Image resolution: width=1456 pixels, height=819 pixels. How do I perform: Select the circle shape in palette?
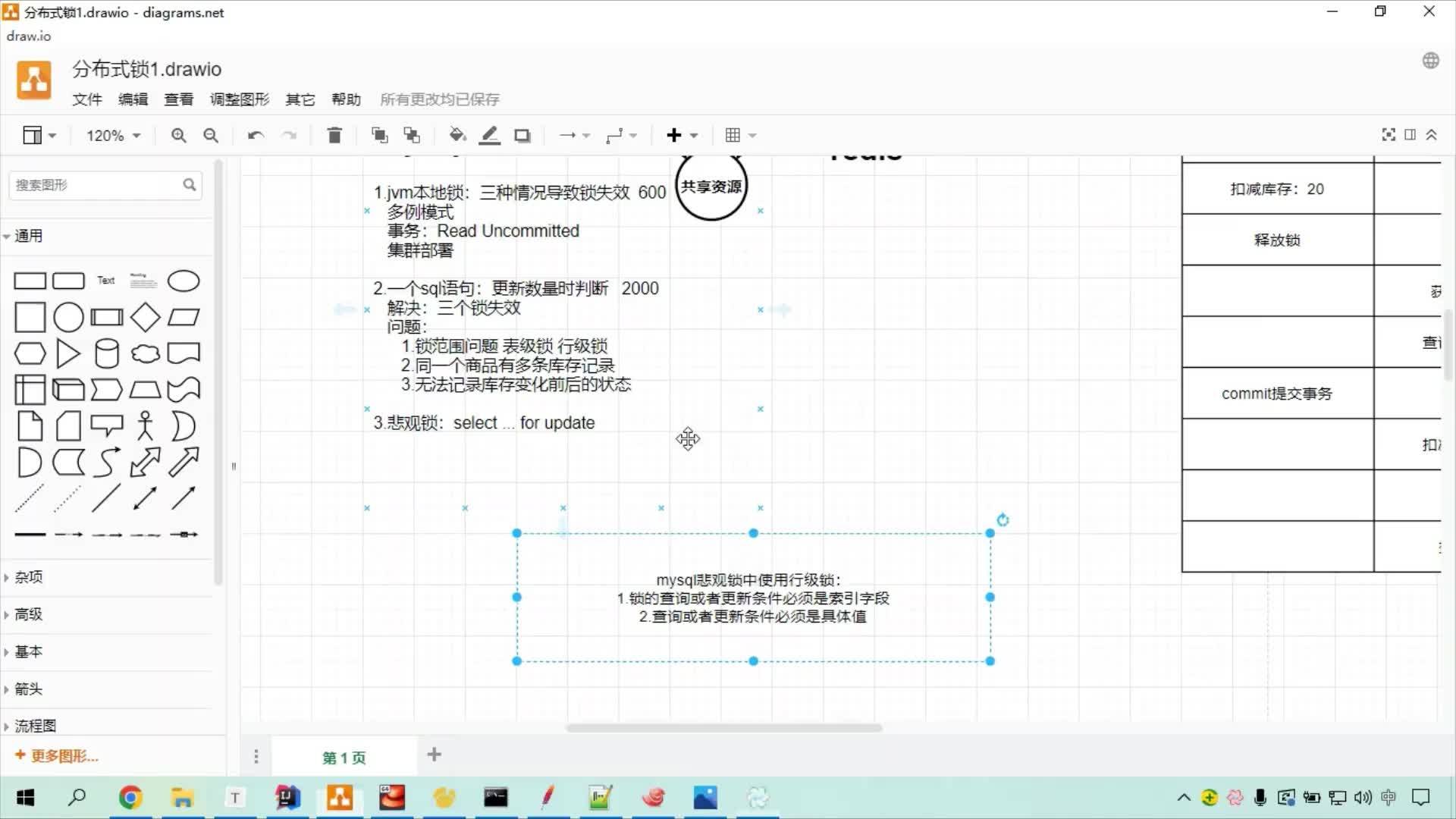[68, 317]
